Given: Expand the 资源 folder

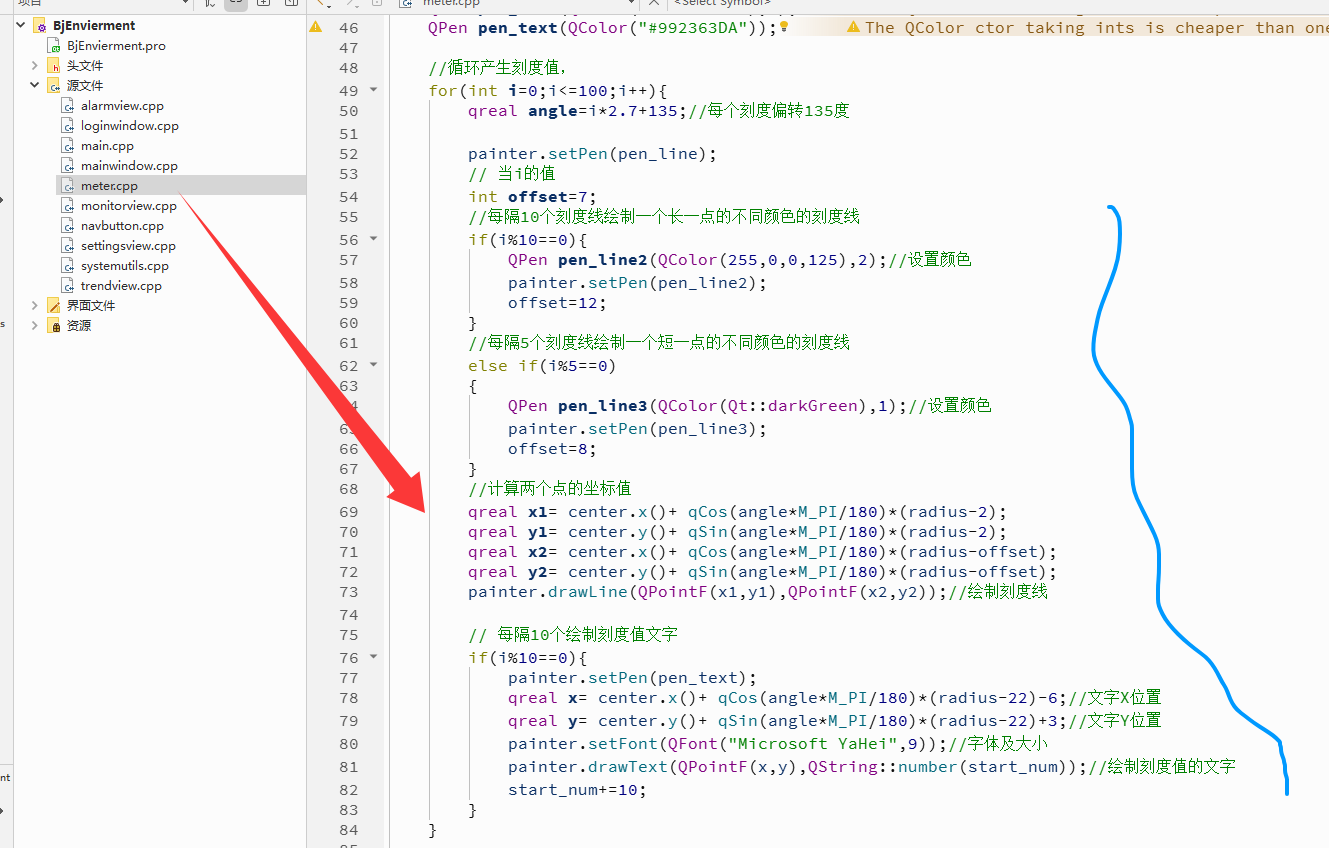Looking at the screenshot, I should click(x=35, y=326).
